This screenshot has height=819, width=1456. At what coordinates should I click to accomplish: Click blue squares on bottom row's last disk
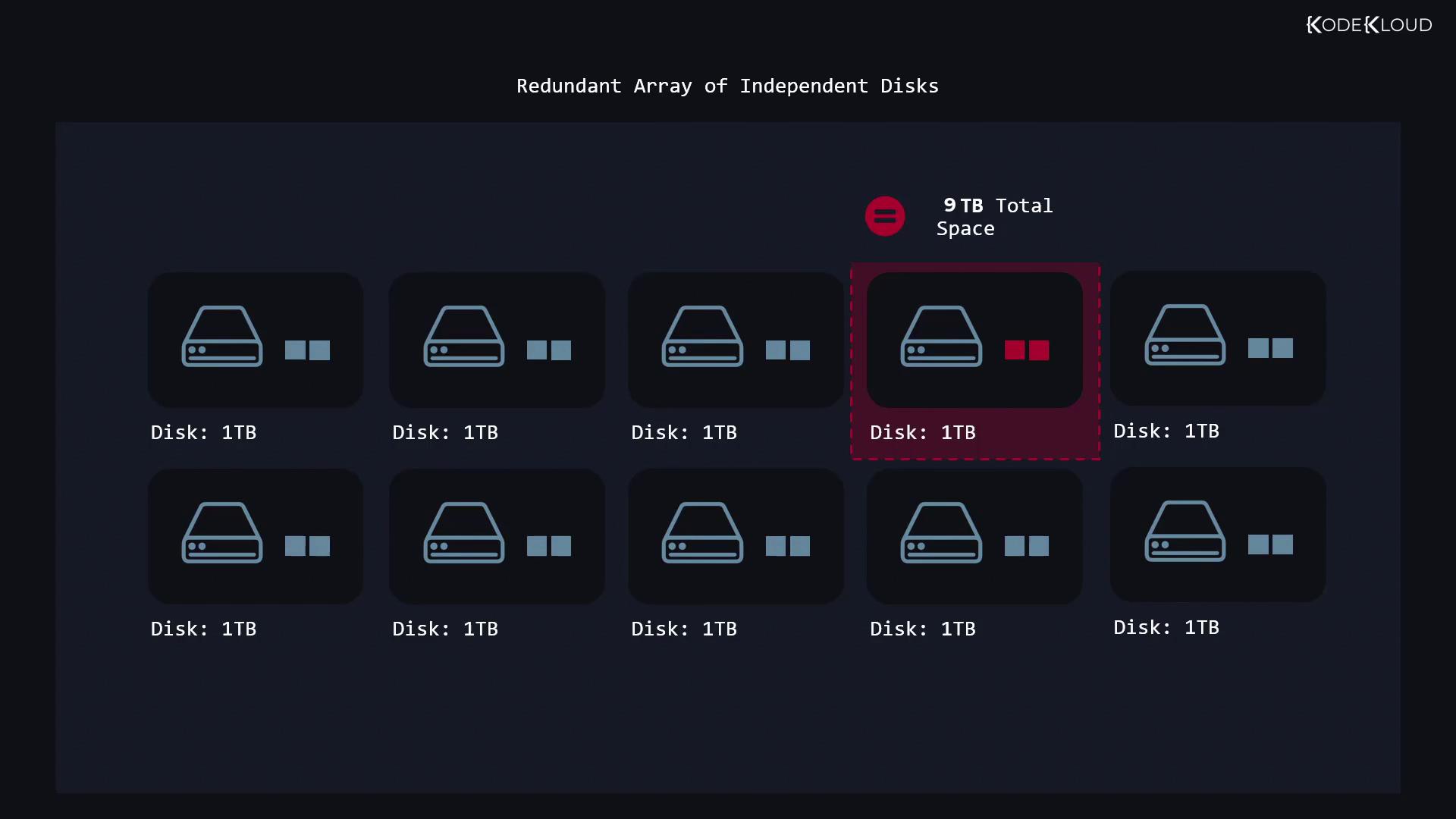[x=1270, y=544]
